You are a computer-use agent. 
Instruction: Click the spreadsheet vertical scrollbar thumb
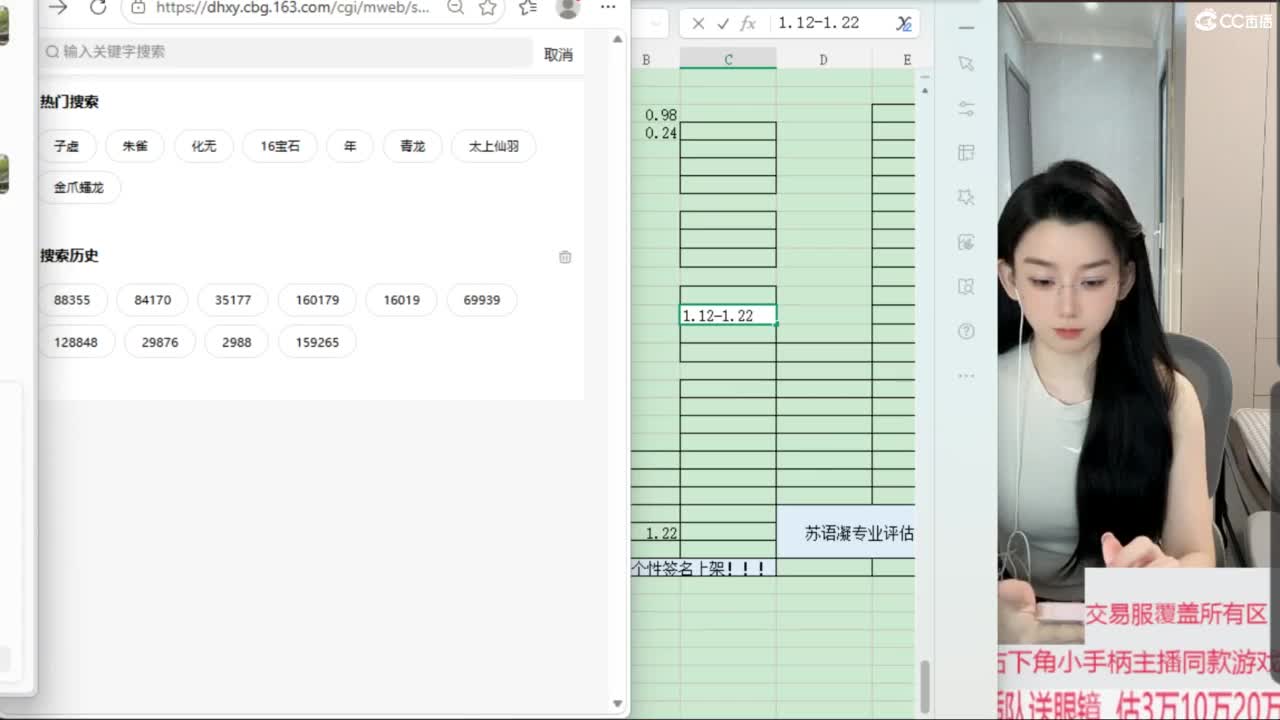tap(924, 686)
